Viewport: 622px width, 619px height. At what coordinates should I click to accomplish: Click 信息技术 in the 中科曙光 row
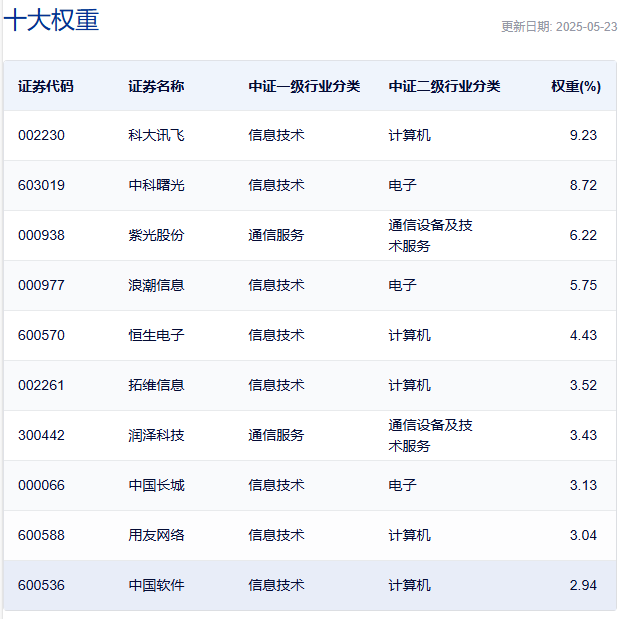click(x=276, y=185)
